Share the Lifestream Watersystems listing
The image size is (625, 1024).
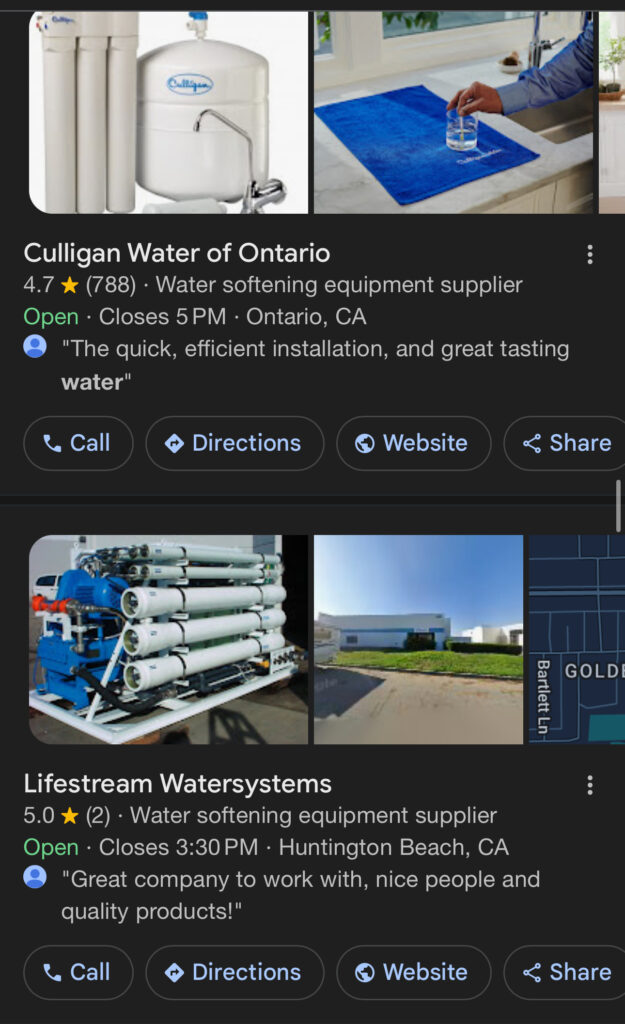point(567,972)
